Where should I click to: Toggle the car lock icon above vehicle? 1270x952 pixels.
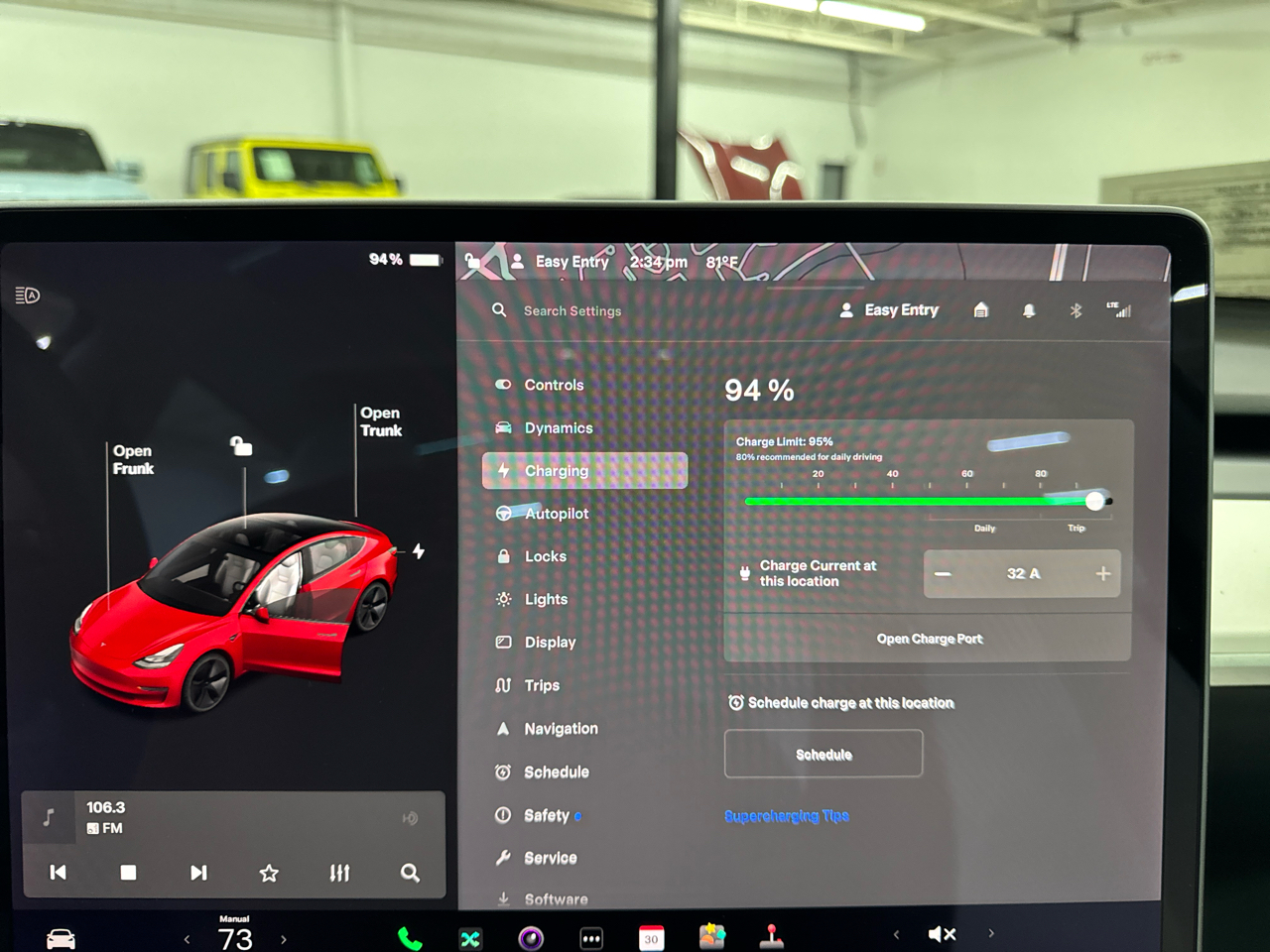coord(241,446)
